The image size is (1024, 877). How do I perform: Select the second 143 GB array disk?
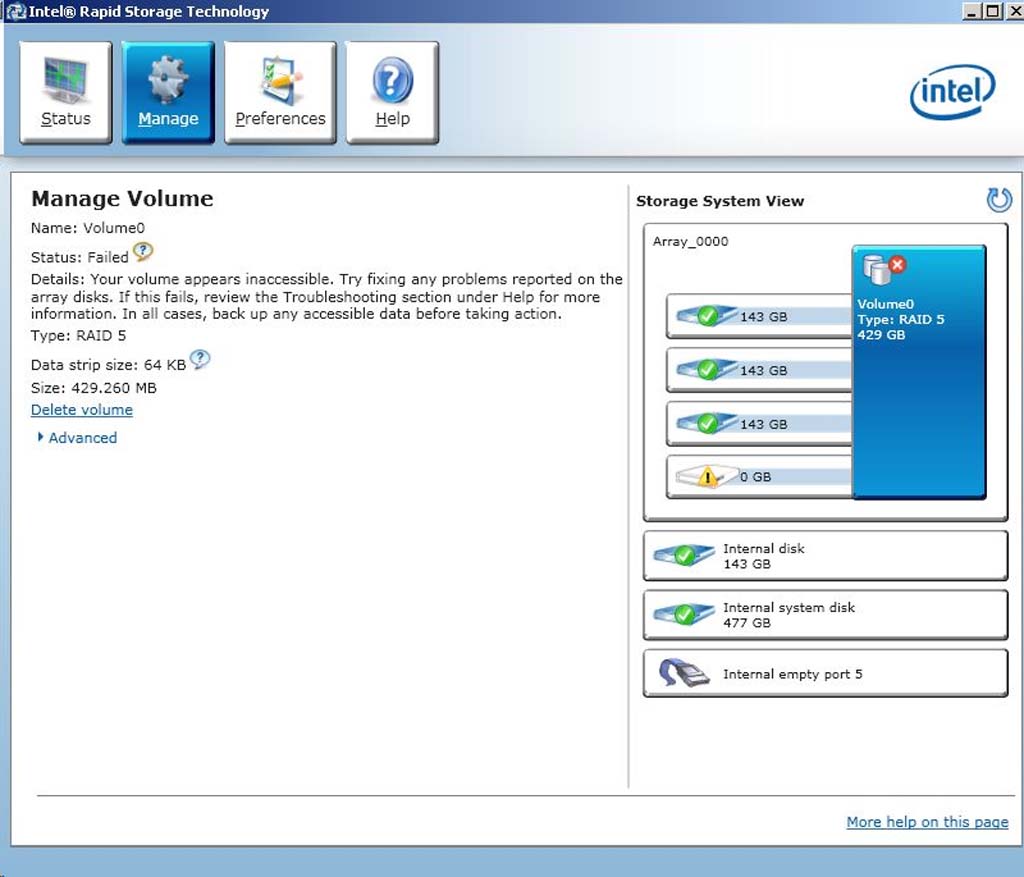759,370
